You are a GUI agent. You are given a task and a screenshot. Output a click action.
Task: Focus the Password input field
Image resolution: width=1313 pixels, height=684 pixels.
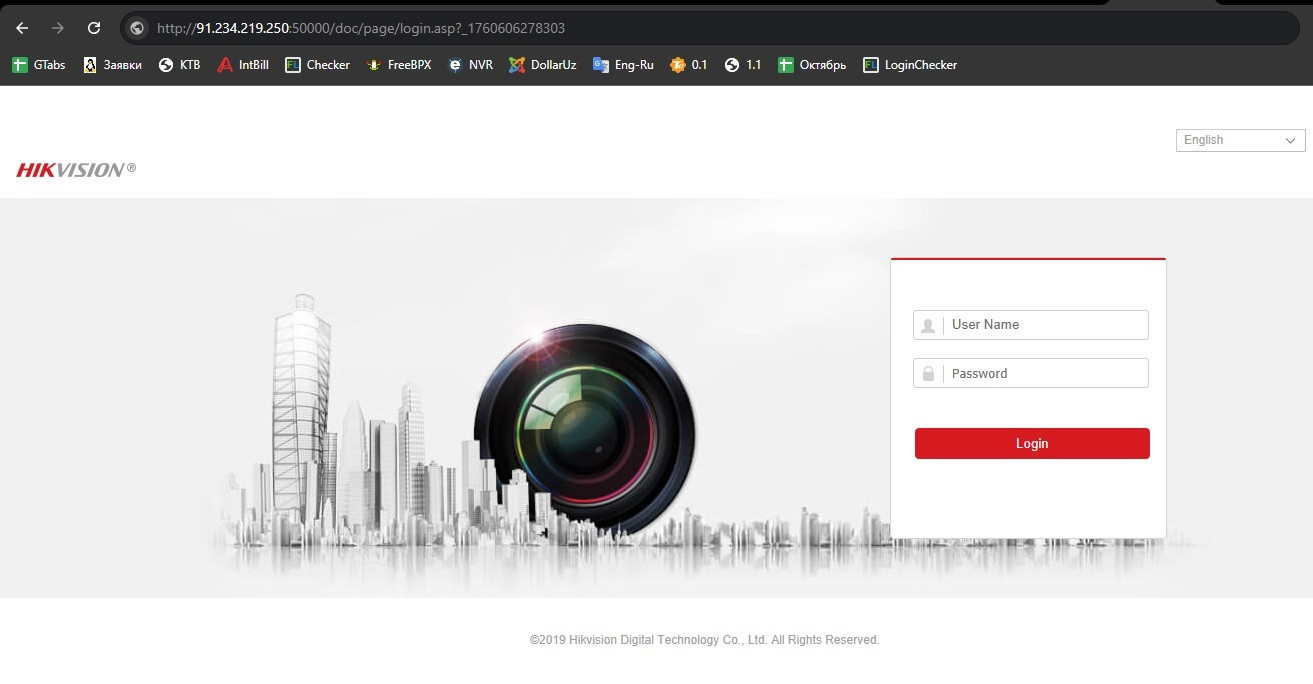(1045, 374)
